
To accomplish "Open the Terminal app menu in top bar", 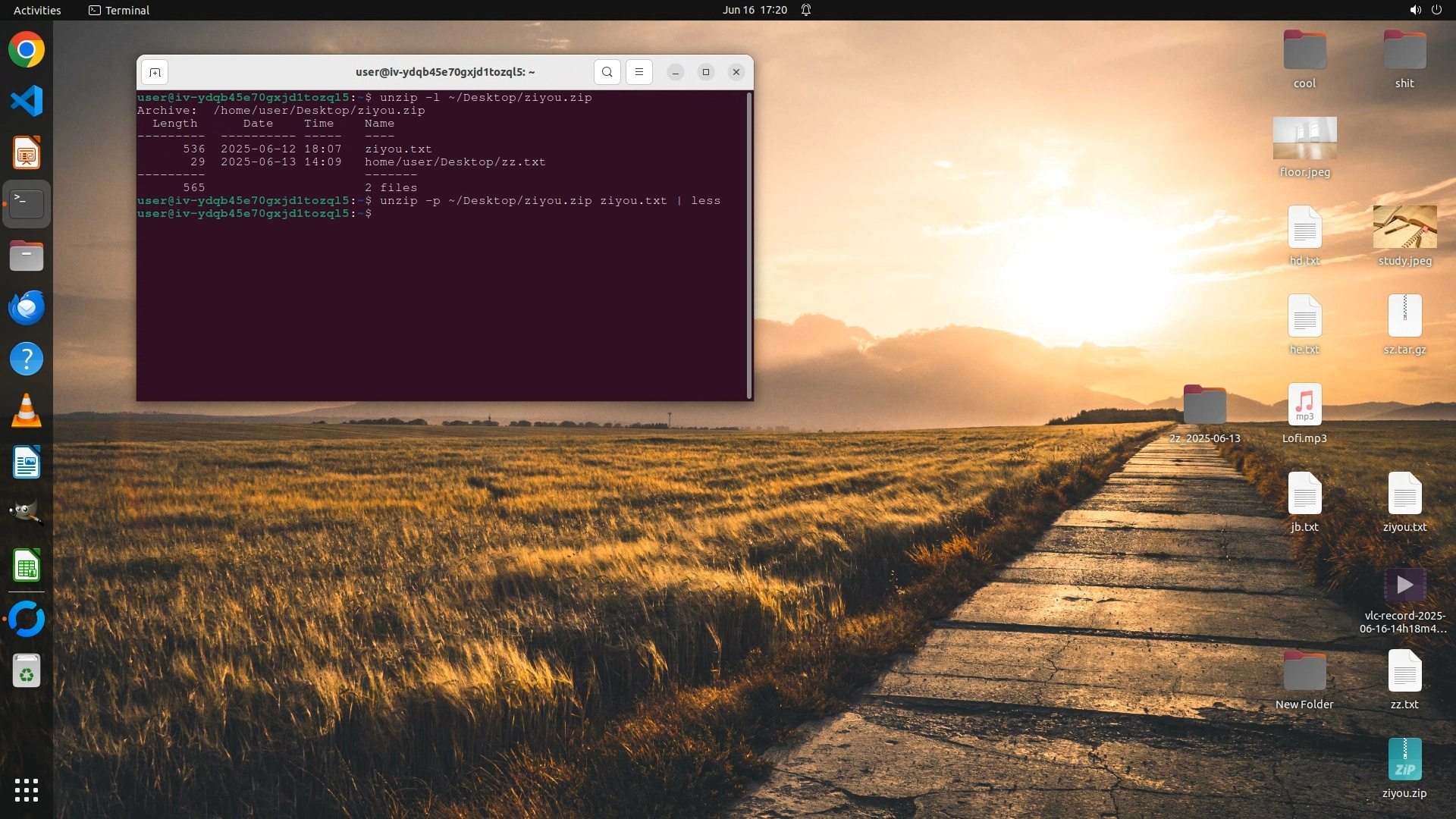I will click(x=119, y=10).
